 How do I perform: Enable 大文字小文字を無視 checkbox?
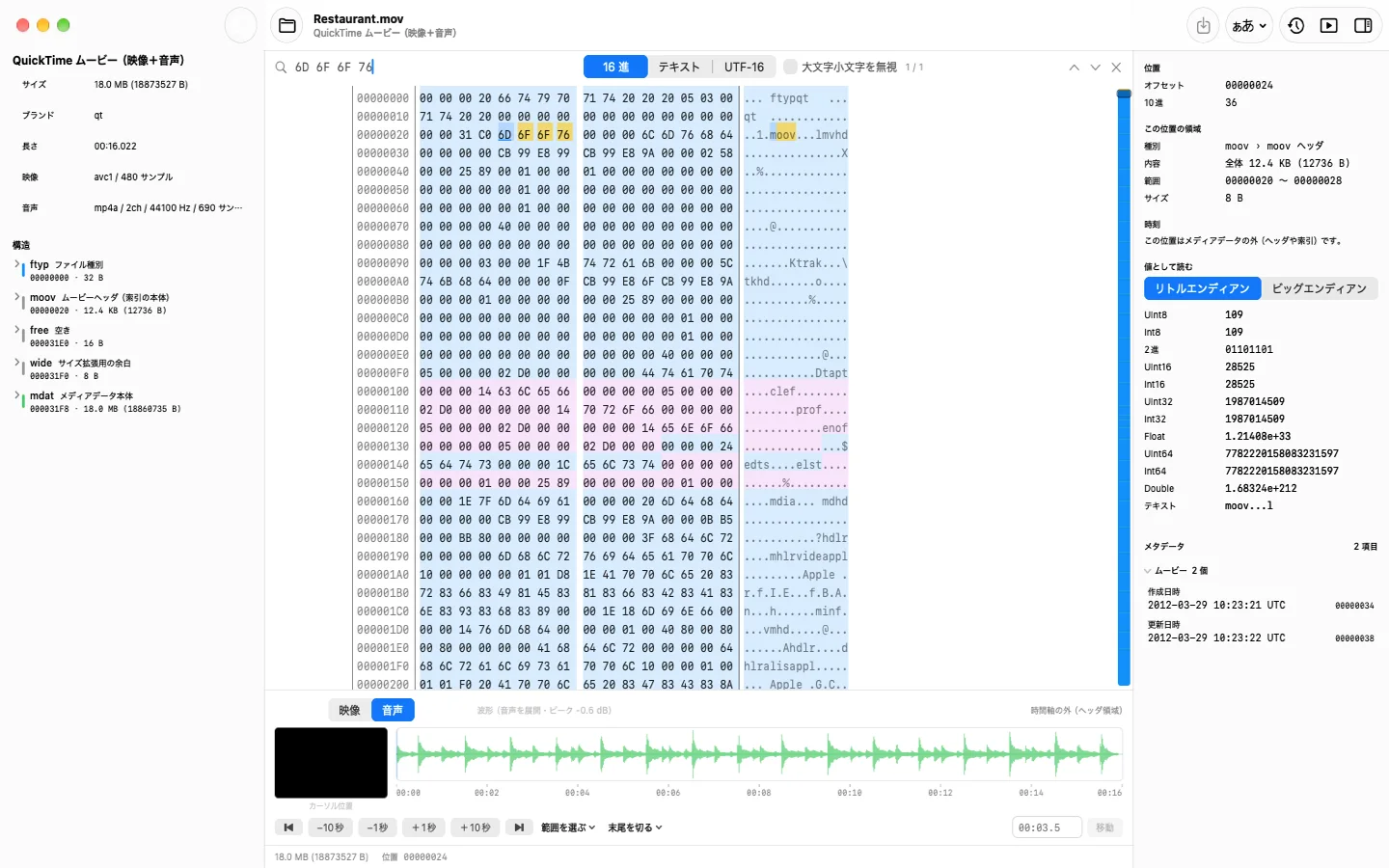(790, 68)
